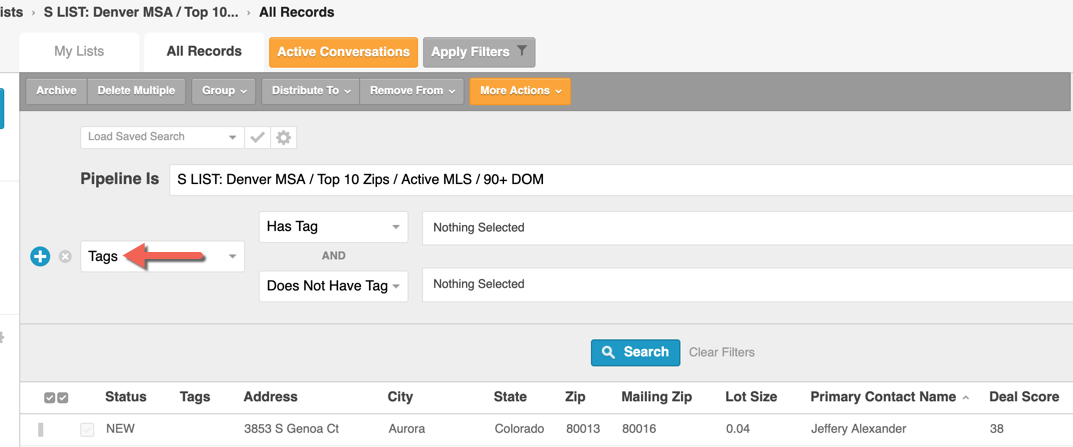Open the Active Conversations tab

[x=344, y=52]
